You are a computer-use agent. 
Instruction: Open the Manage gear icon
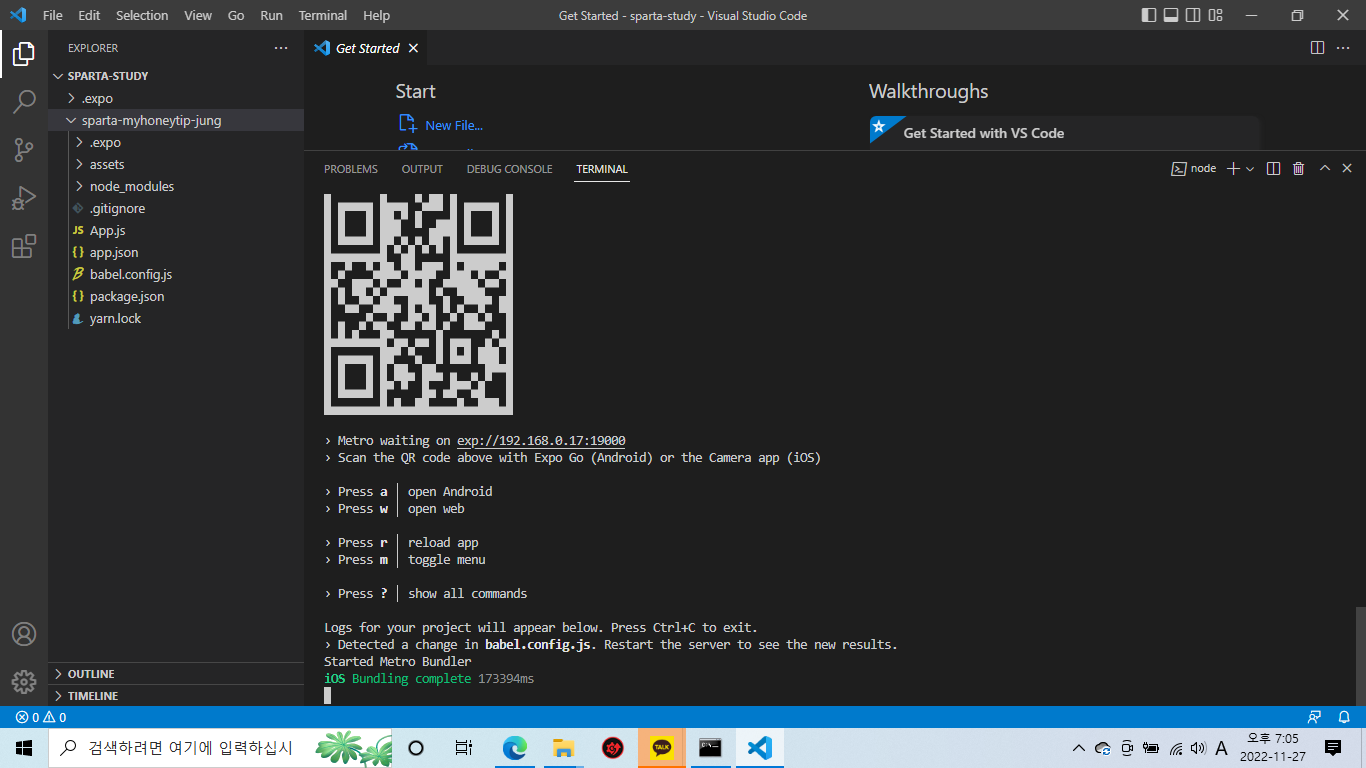coord(24,682)
